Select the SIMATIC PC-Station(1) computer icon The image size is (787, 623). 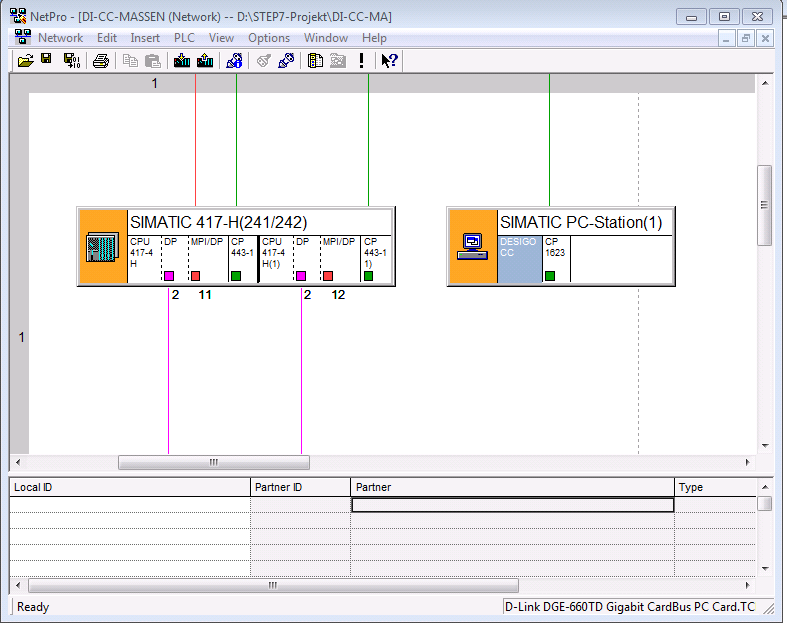pyautogui.click(x=472, y=247)
